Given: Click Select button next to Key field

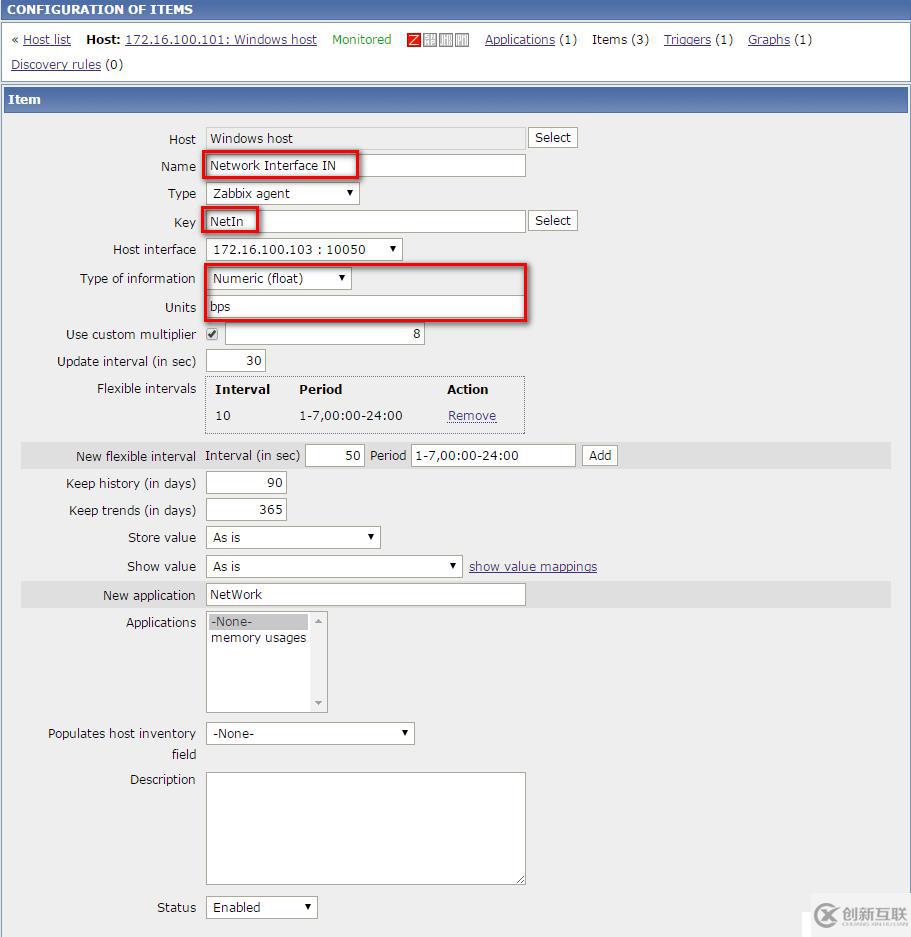Looking at the screenshot, I should pos(552,221).
